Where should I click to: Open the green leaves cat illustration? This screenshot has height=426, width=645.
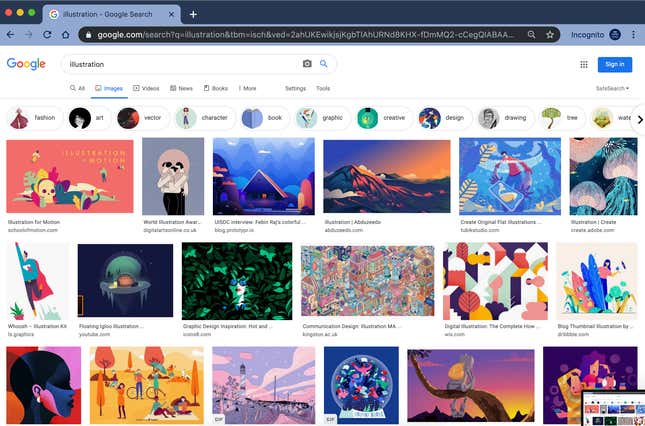(237, 281)
